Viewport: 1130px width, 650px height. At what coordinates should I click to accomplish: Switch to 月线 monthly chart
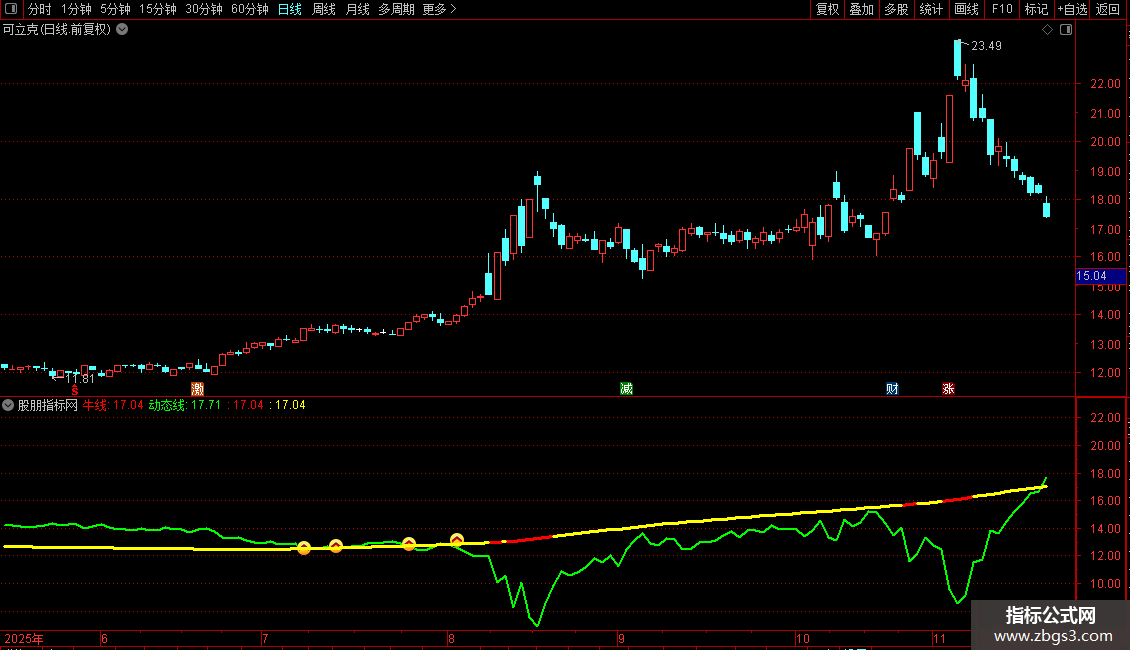357,9
